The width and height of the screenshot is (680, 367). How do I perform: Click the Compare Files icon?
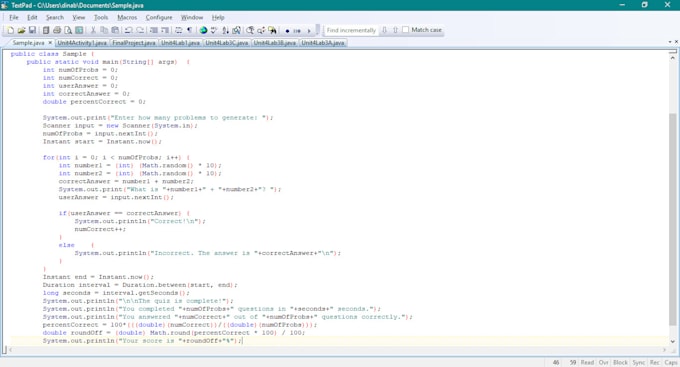pos(236,30)
